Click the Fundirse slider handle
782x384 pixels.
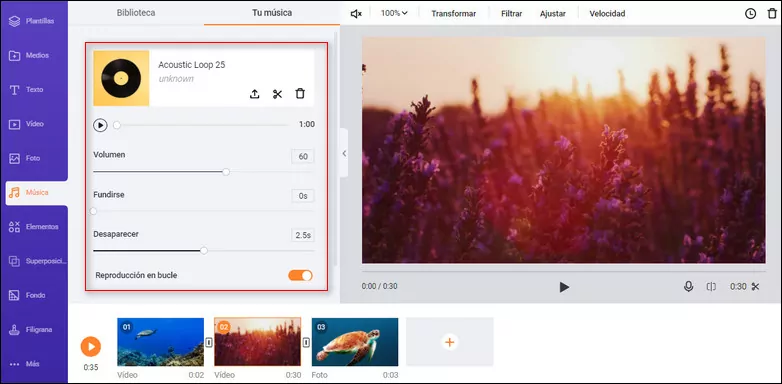coord(93,211)
